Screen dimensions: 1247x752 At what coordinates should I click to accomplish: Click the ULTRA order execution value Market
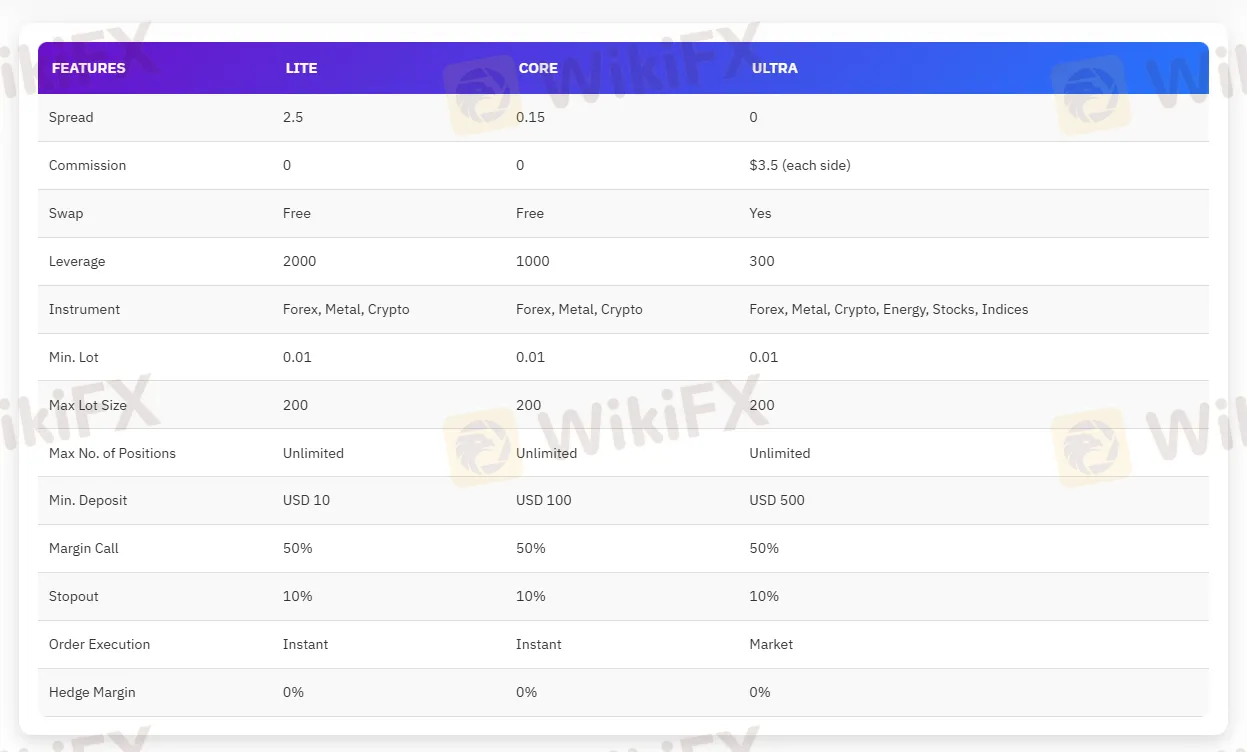point(771,644)
